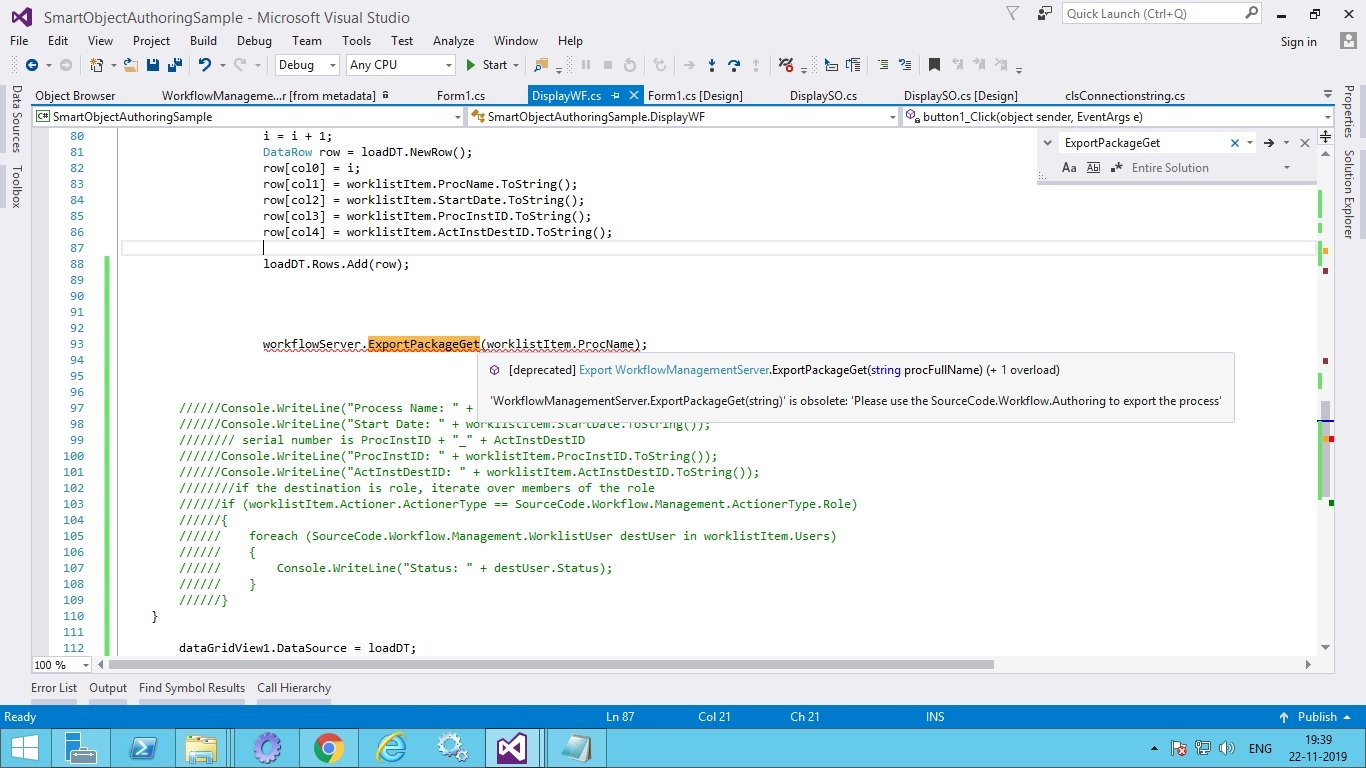Click the Sign in link
This screenshot has height=768, width=1366.
point(1298,42)
